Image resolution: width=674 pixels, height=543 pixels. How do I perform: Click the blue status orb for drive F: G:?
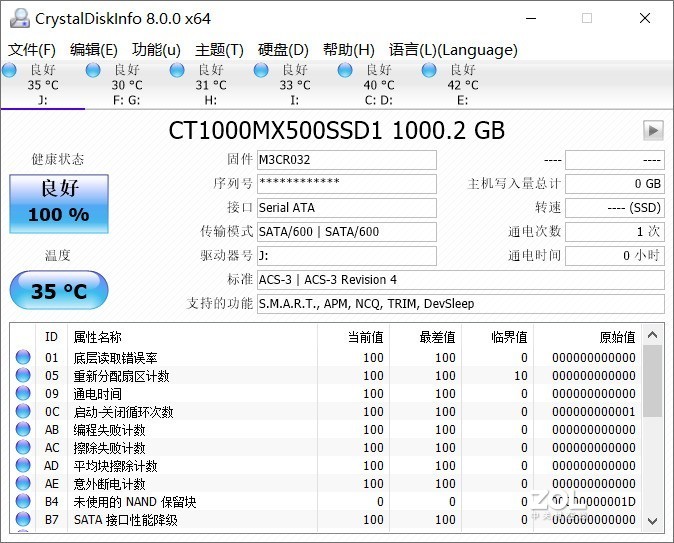(x=93, y=70)
